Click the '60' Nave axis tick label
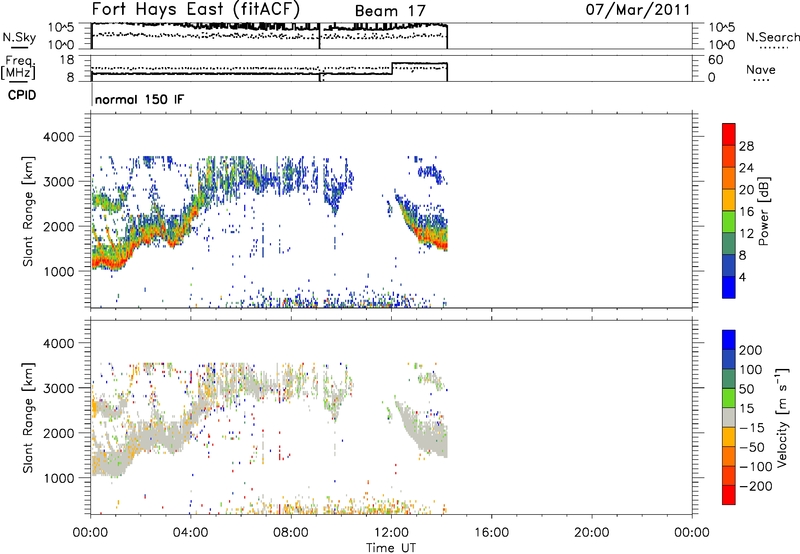 click(x=716, y=60)
